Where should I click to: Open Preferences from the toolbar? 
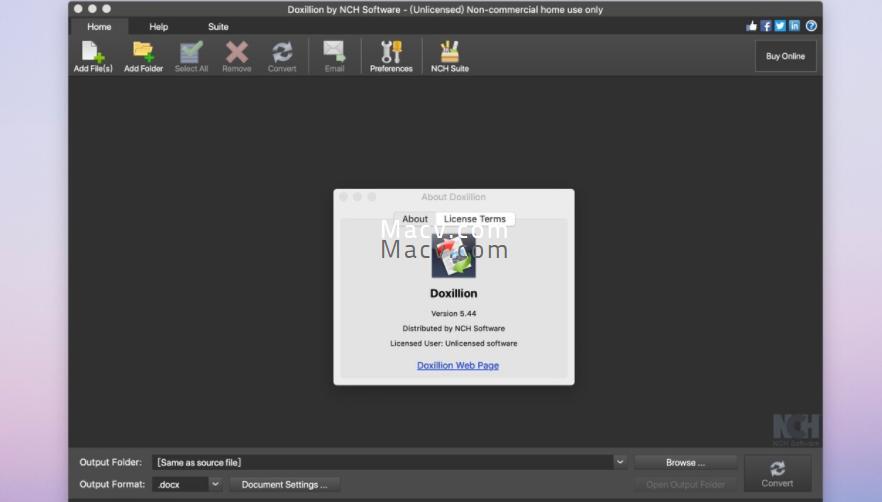click(391, 56)
